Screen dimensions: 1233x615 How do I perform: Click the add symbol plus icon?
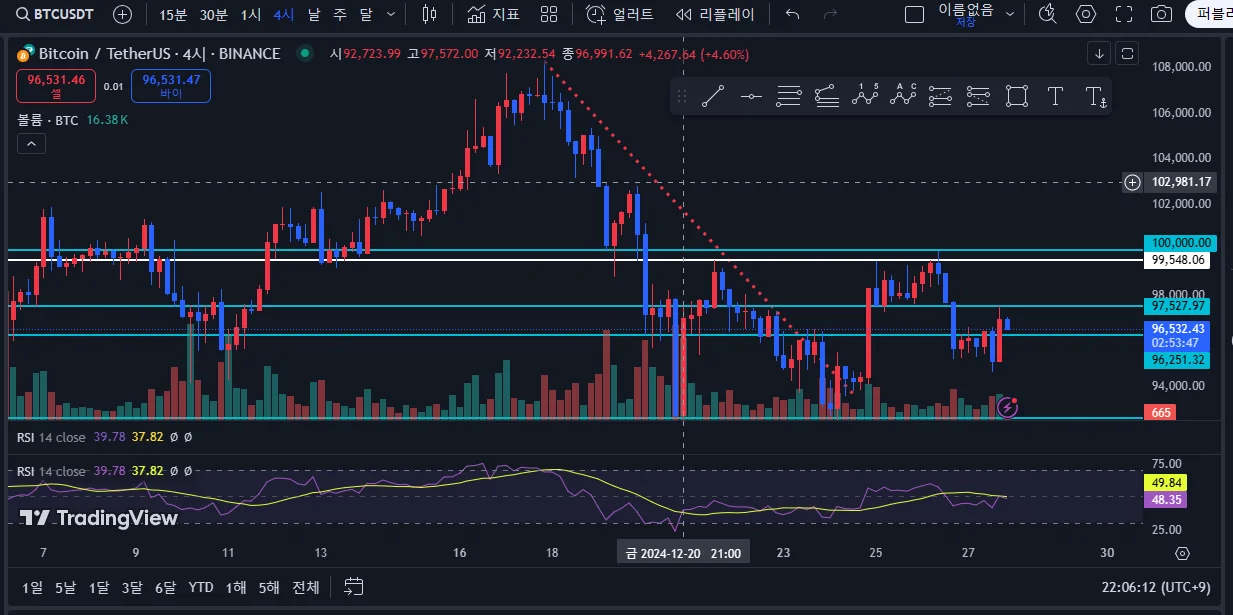pos(122,14)
